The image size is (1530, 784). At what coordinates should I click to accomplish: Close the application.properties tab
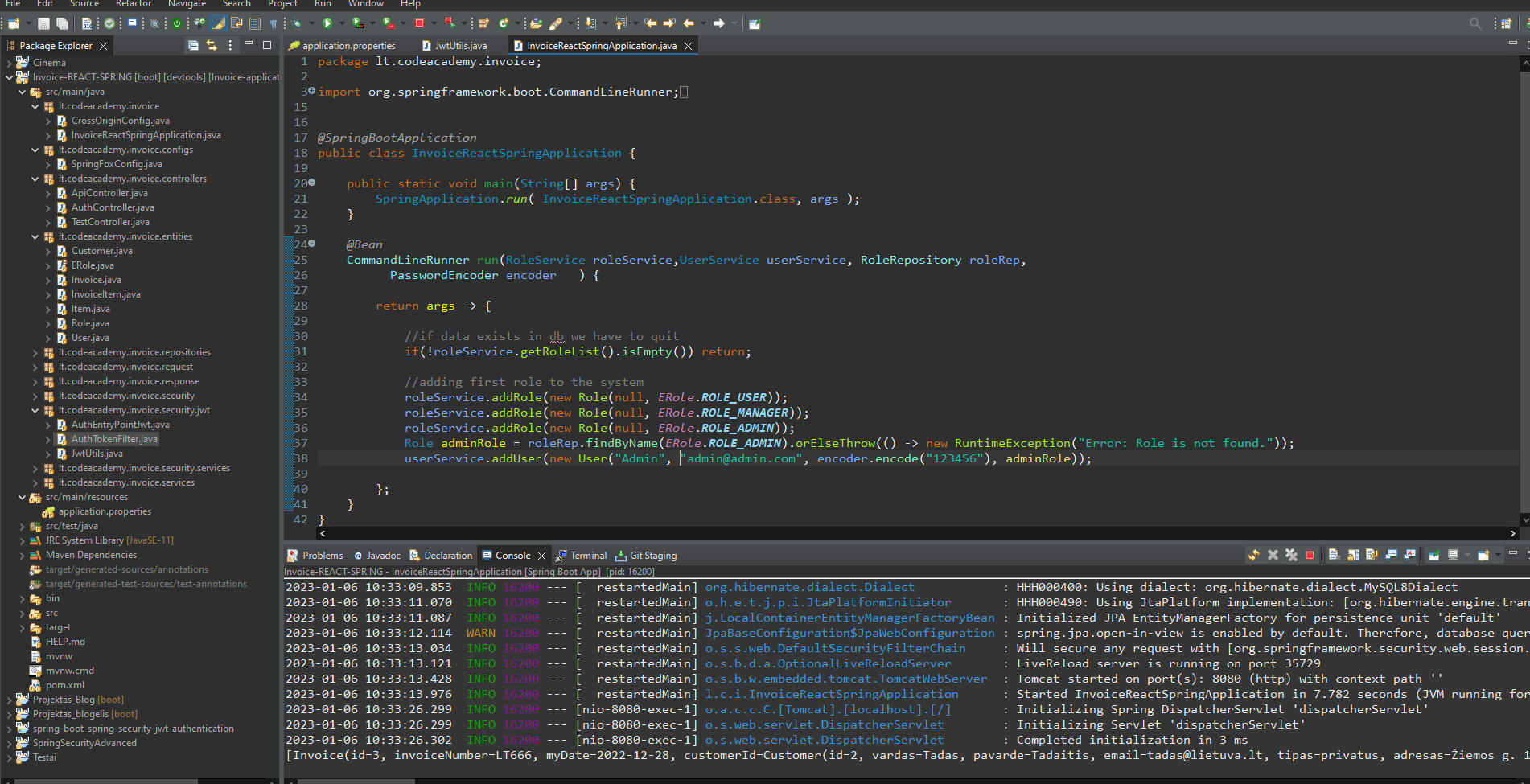tap(406, 46)
